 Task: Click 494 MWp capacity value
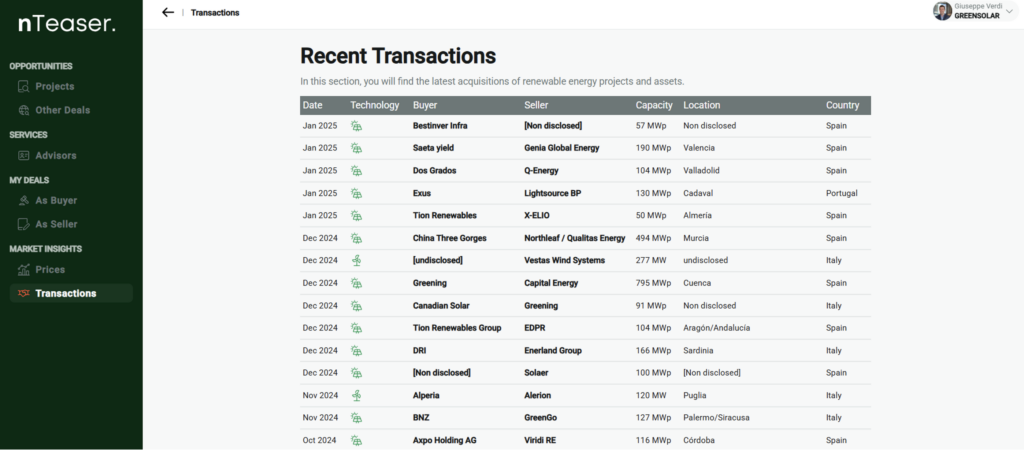pyautogui.click(x=653, y=238)
